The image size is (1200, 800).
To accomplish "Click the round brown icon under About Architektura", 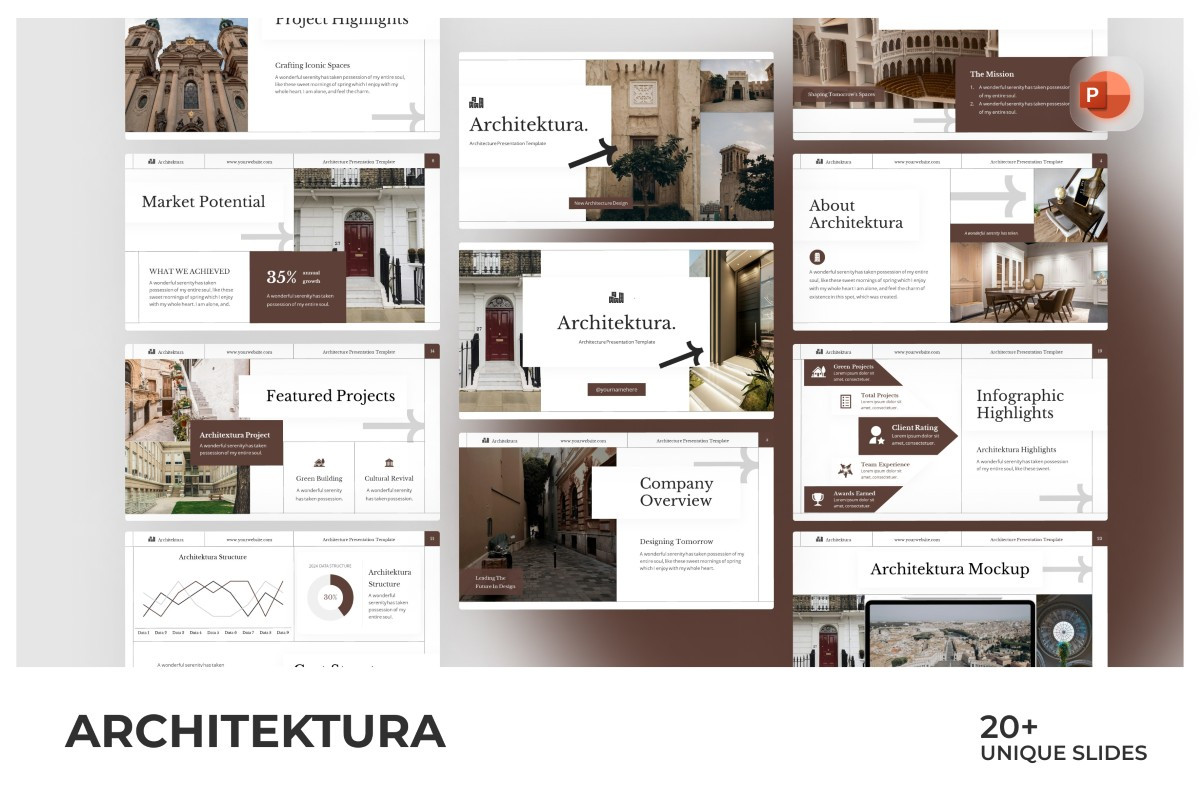I will [x=817, y=257].
